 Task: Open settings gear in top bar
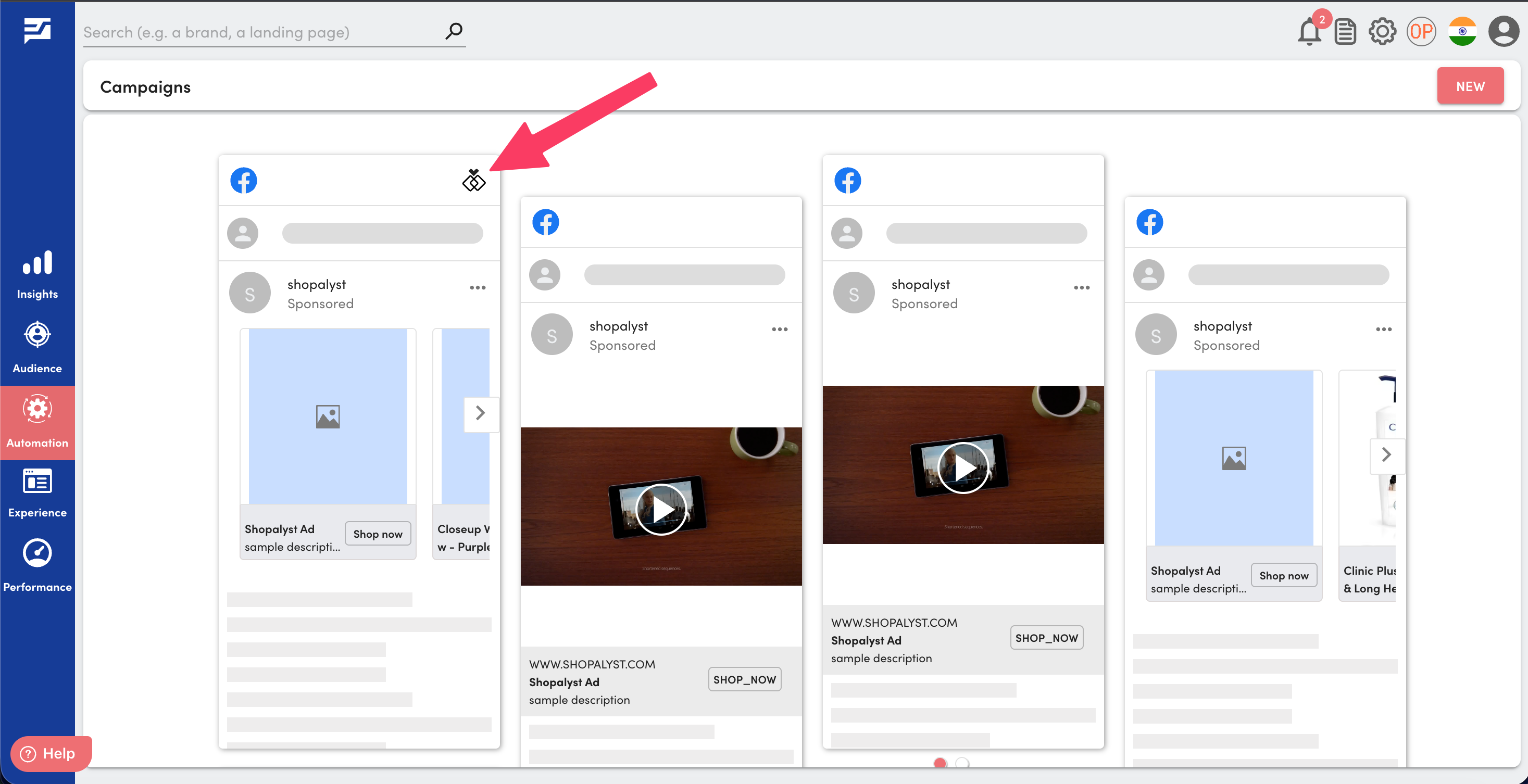(1382, 32)
